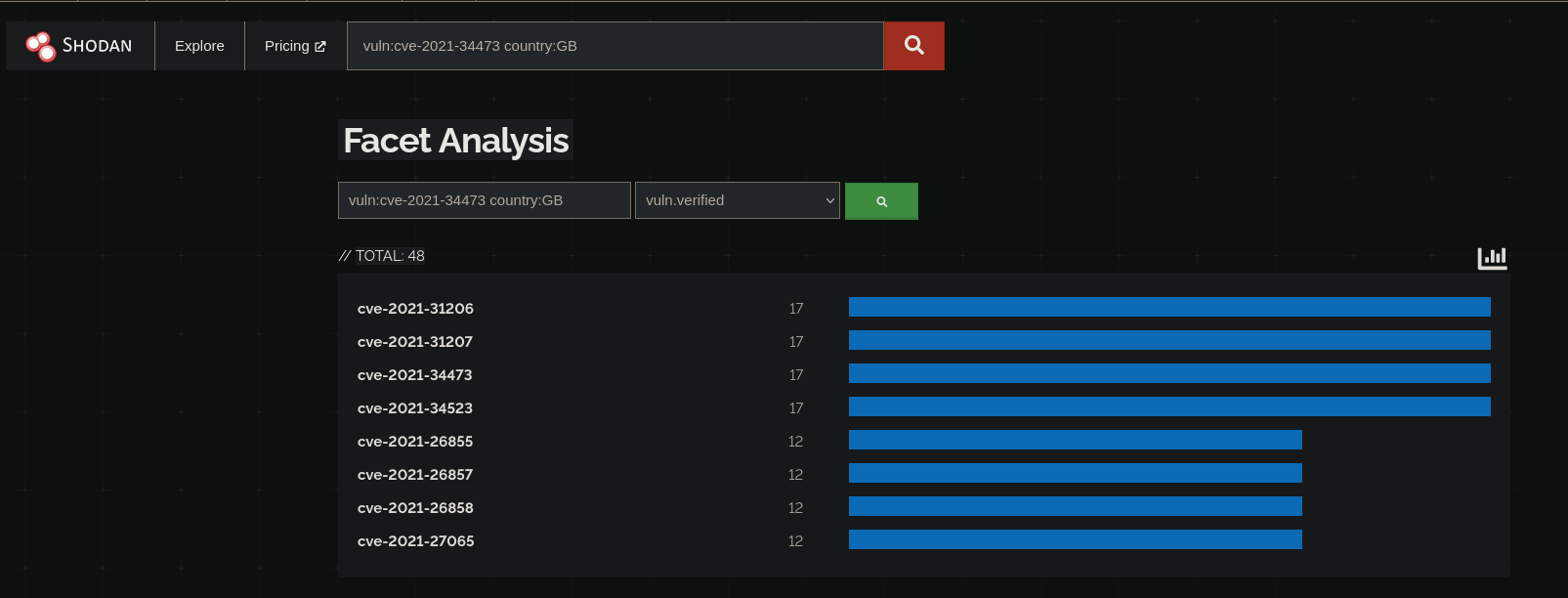Image resolution: width=1568 pixels, height=598 pixels.
Task: Click the cve-2021-27065 label
Action: [415, 541]
